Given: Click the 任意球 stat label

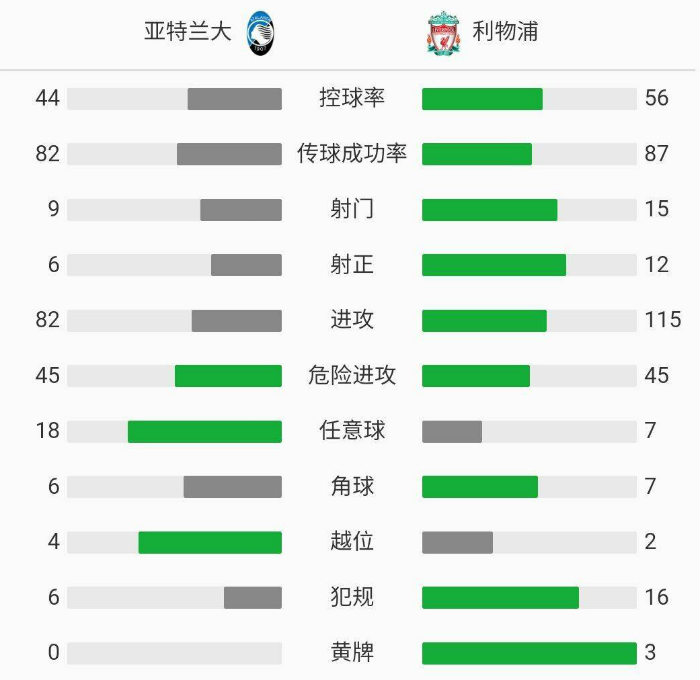Looking at the screenshot, I should tap(352, 431).
